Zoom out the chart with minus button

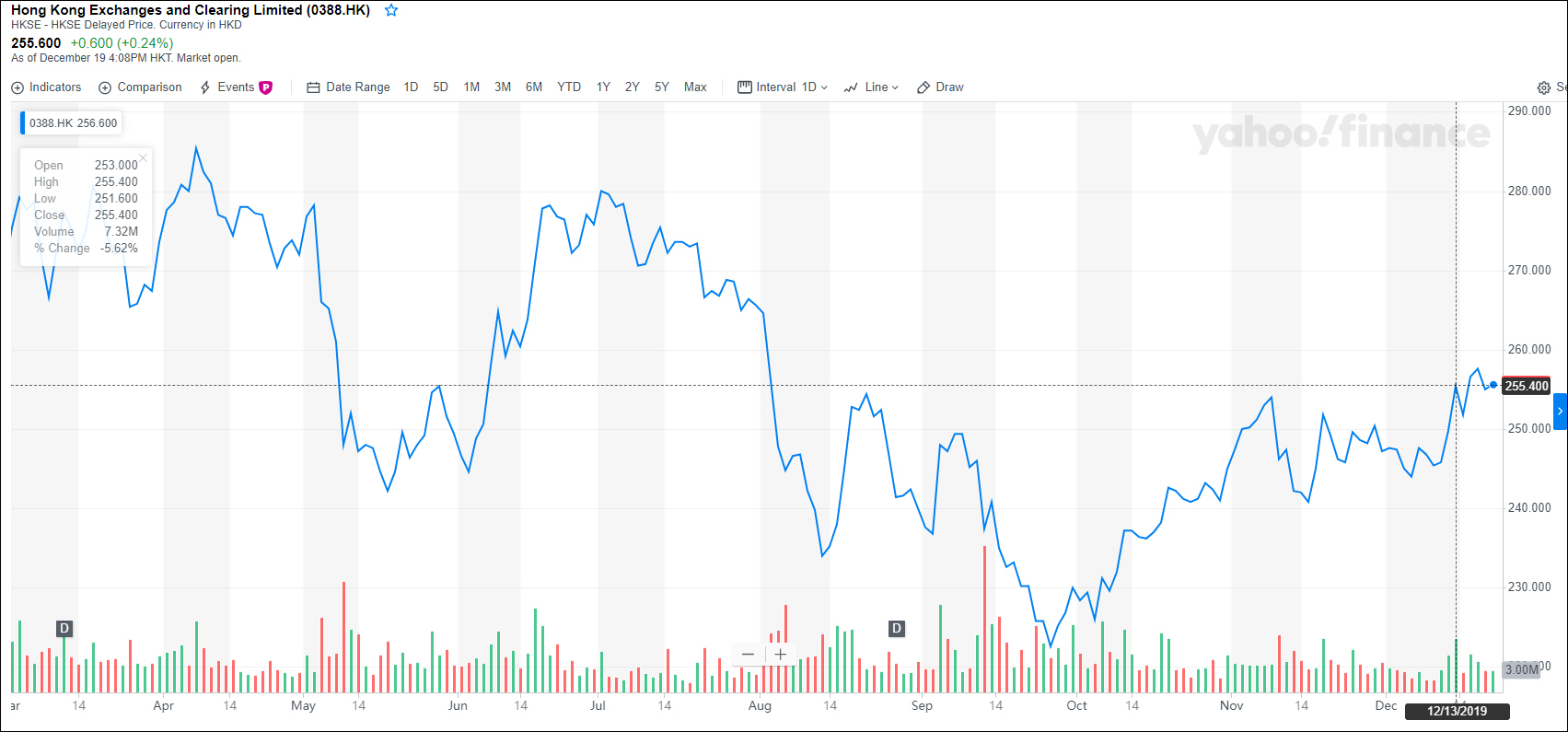pos(748,655)
